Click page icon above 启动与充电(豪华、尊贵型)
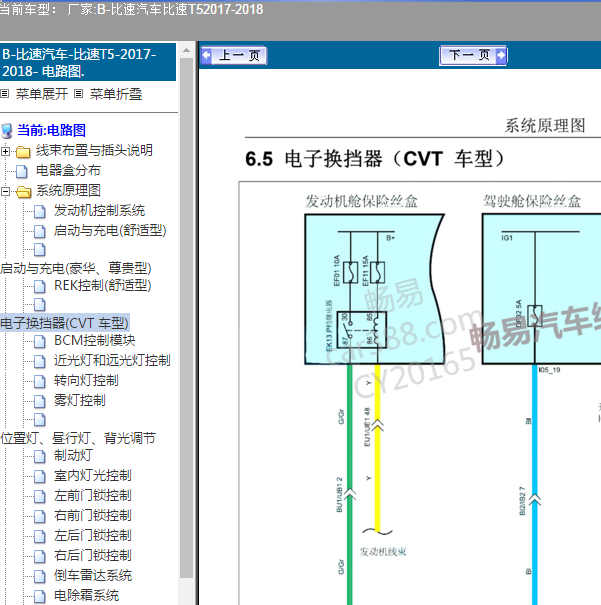The width and height of the screenshot is (601, 605). click(39, 250)
